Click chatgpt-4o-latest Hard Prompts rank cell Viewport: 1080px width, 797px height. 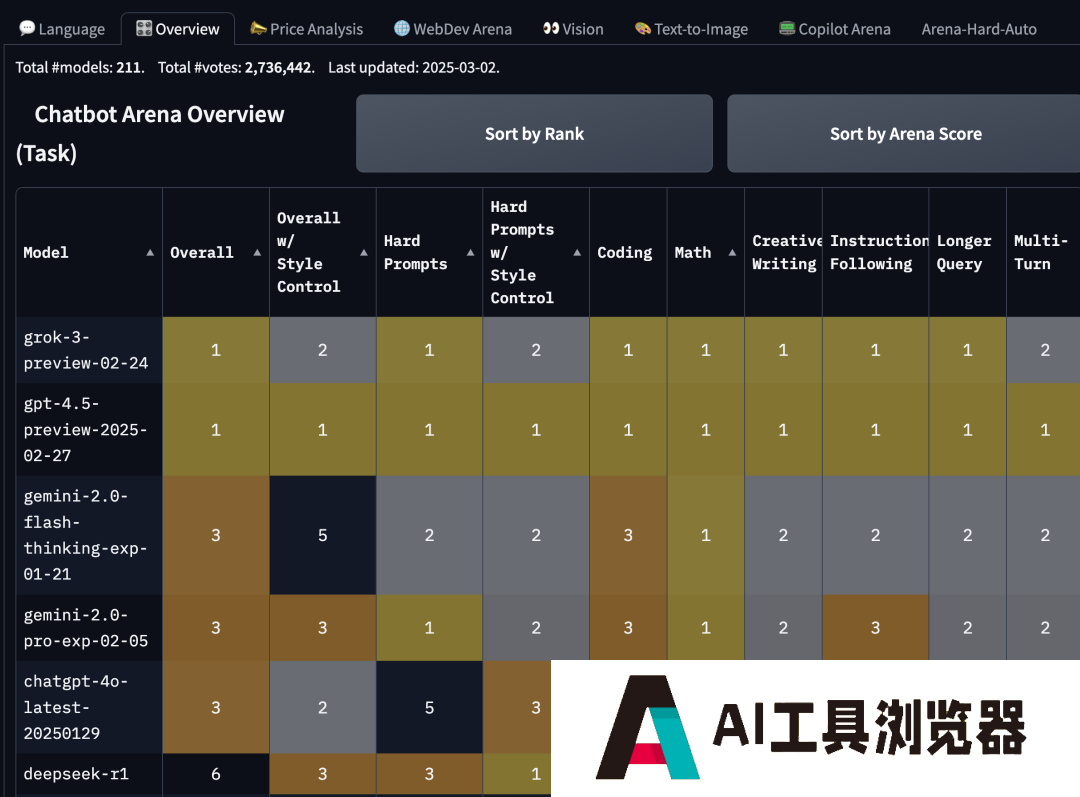[x=429, y=707]
